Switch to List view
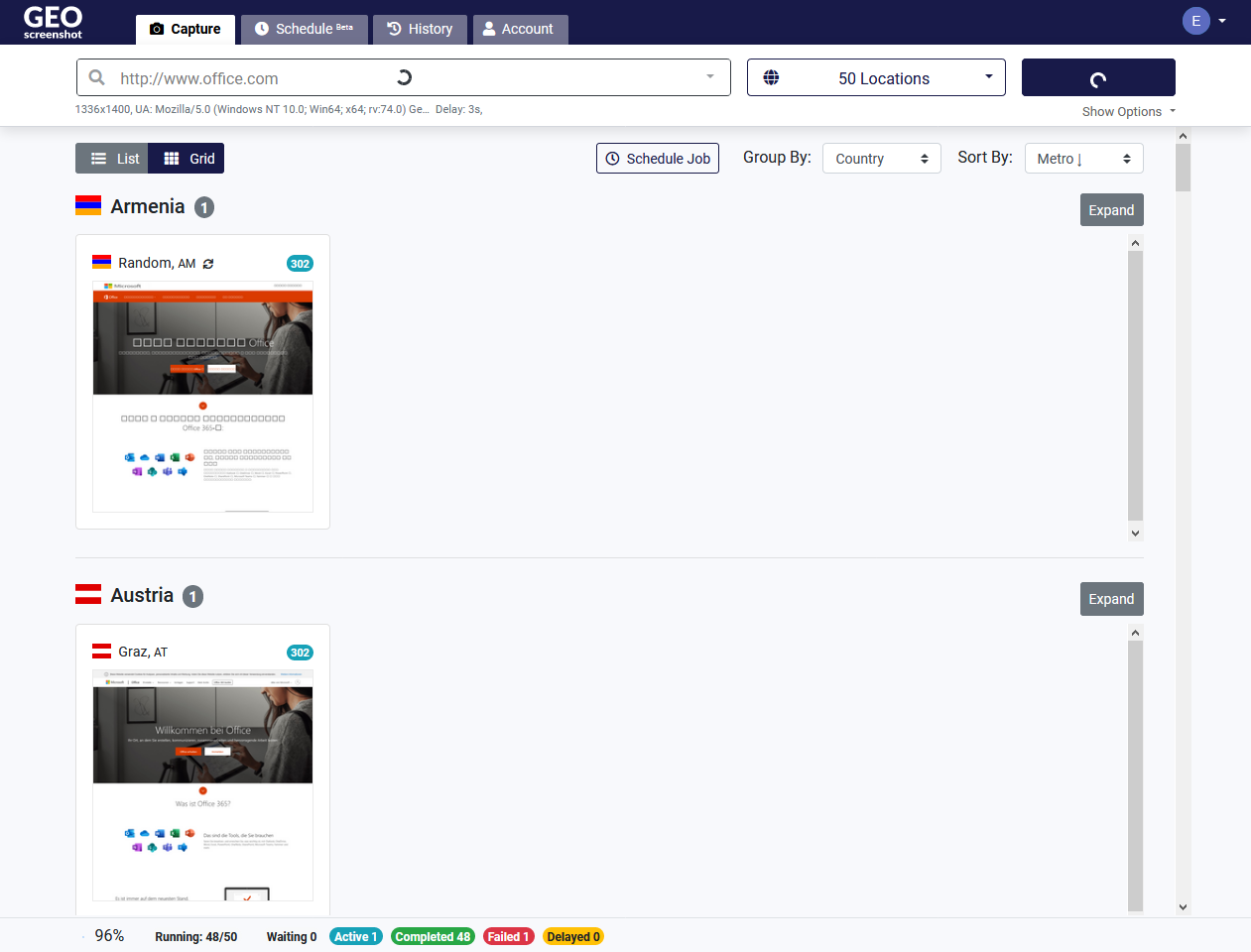This screenshot has height=952, width=1251. (111, 158)
